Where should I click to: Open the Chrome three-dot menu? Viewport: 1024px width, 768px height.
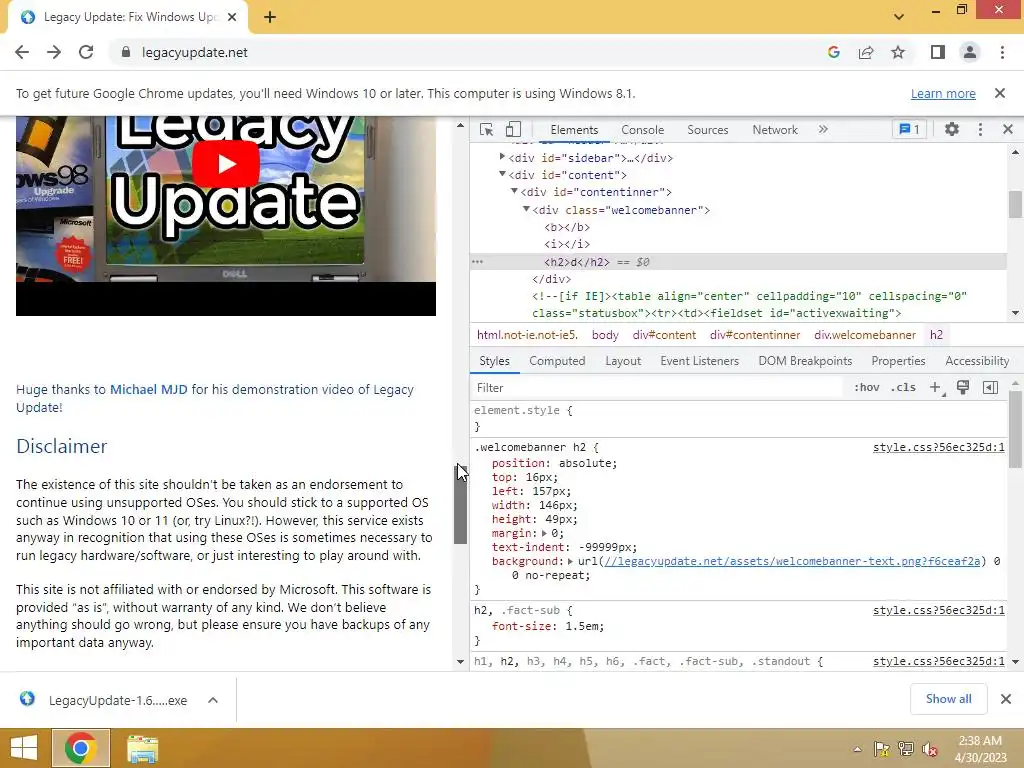pyautogui.click(x=1002, y=52)
